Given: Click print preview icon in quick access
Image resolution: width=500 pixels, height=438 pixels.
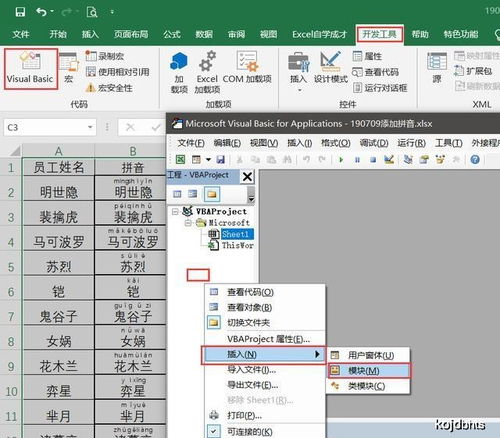Looking at the screenshot, I should coord(92,12).
